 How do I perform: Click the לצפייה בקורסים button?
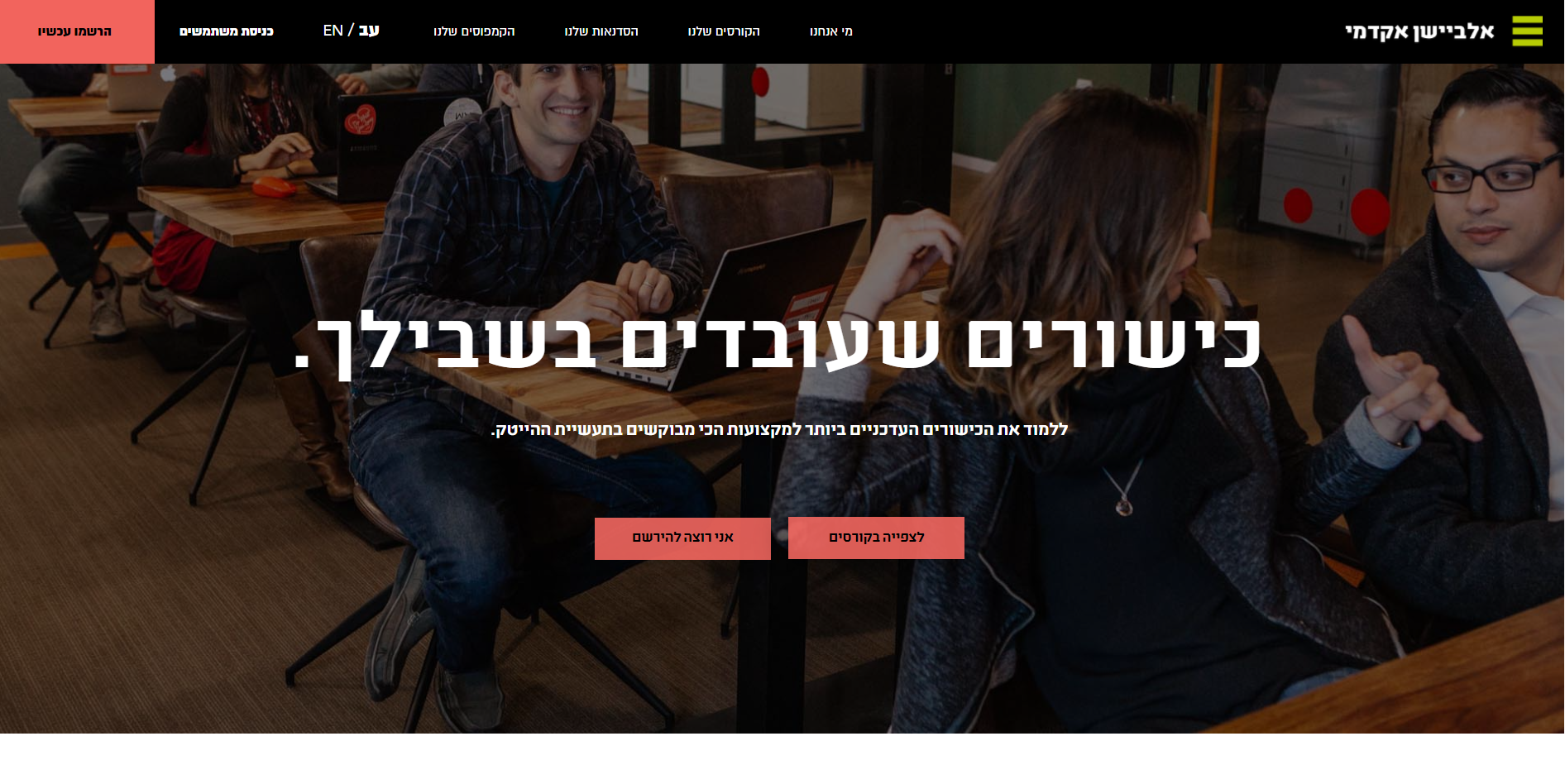[876, 538]
